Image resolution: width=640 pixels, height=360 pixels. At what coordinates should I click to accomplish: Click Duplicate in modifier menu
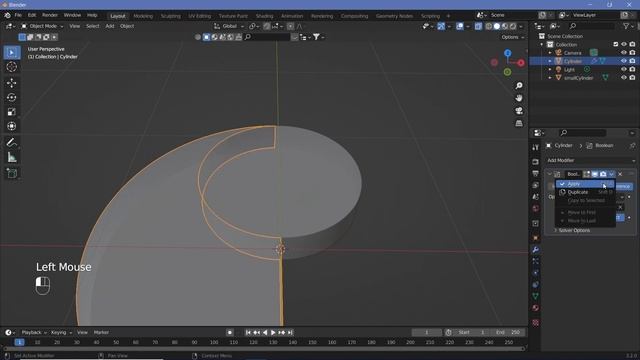[585, 192]
